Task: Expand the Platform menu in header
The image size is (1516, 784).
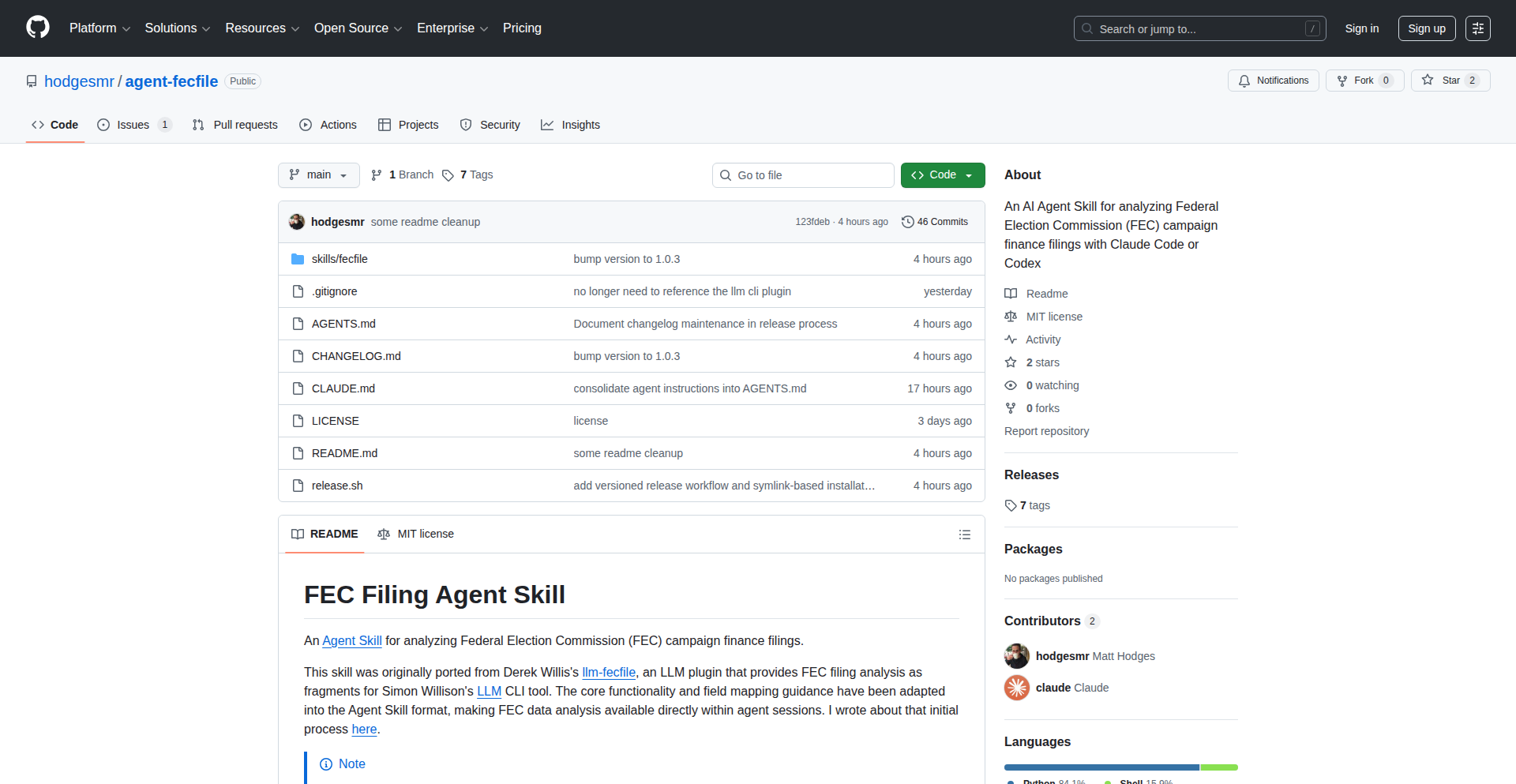Action: click(x=99, y=28)
